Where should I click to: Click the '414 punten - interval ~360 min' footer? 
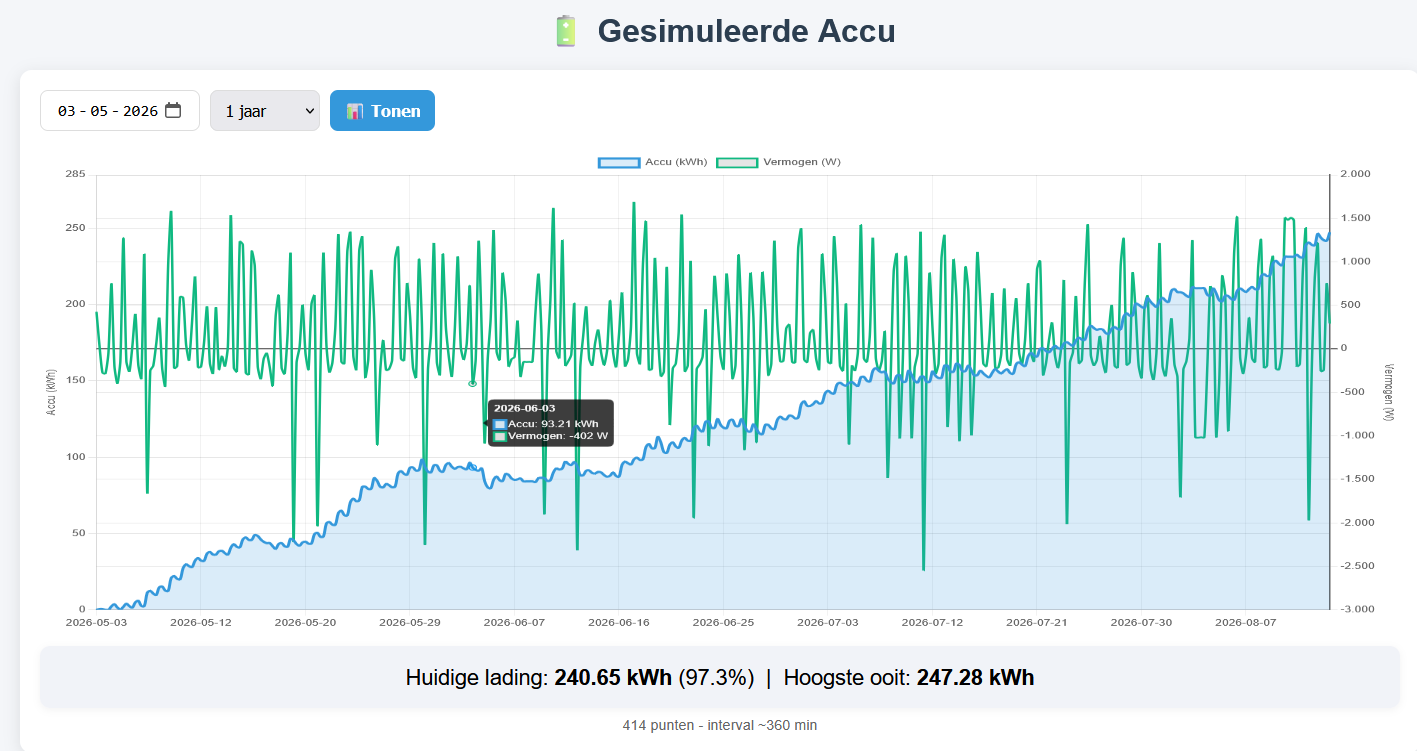point(720,725)
